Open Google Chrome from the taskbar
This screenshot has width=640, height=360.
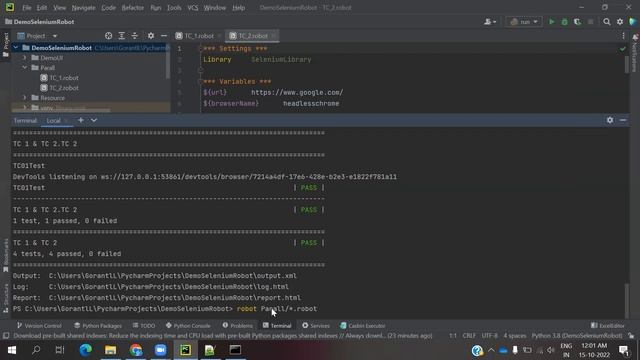coord(136,350)
